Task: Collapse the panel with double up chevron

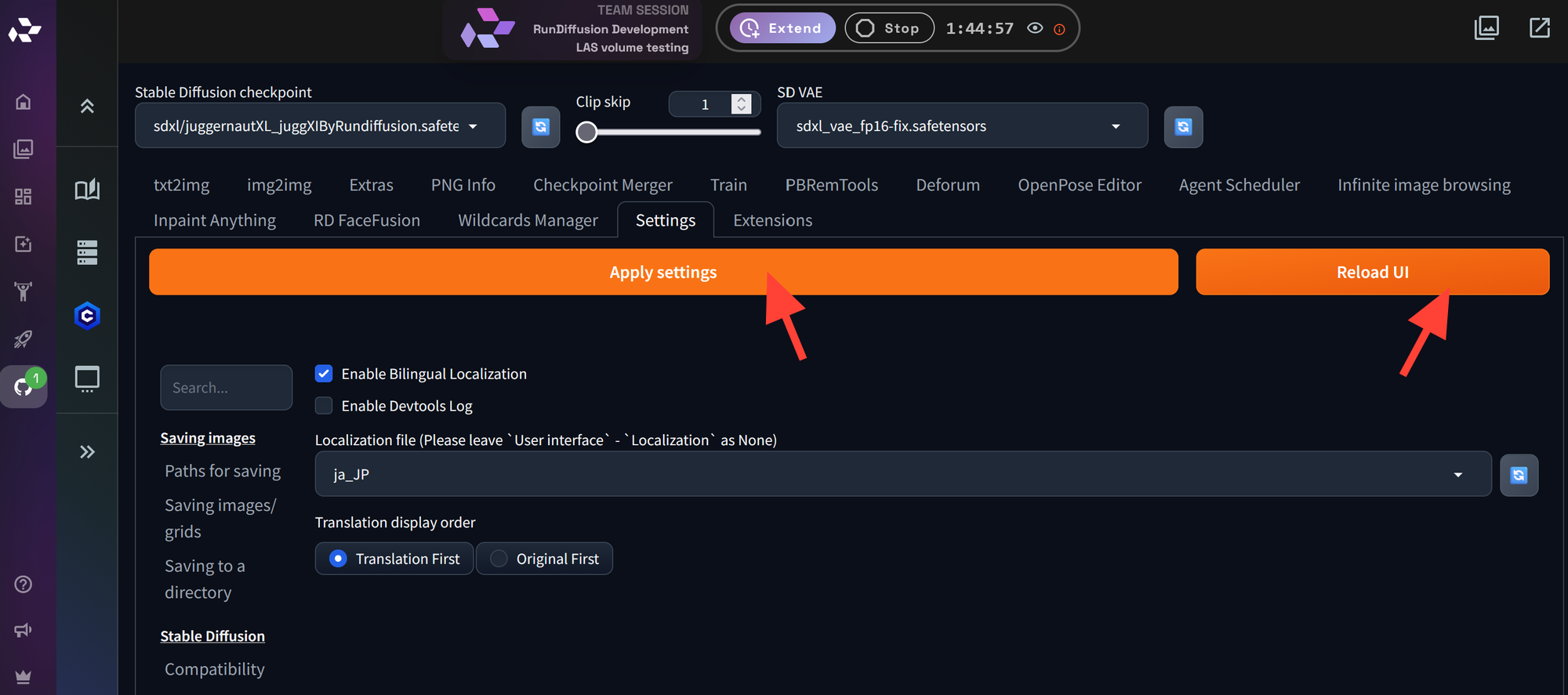Action: click(87, 106)
